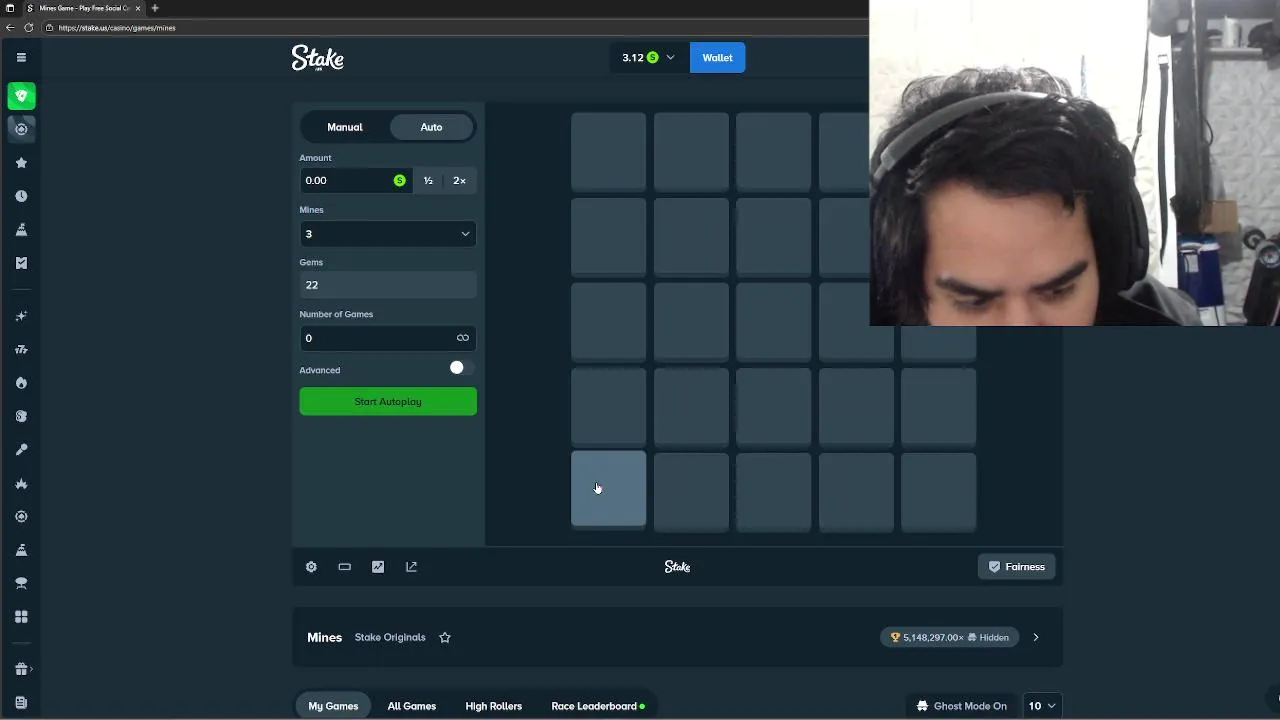Reload the page with browser refresh
The image size is (1280, 720).
[x=28, y=27]
